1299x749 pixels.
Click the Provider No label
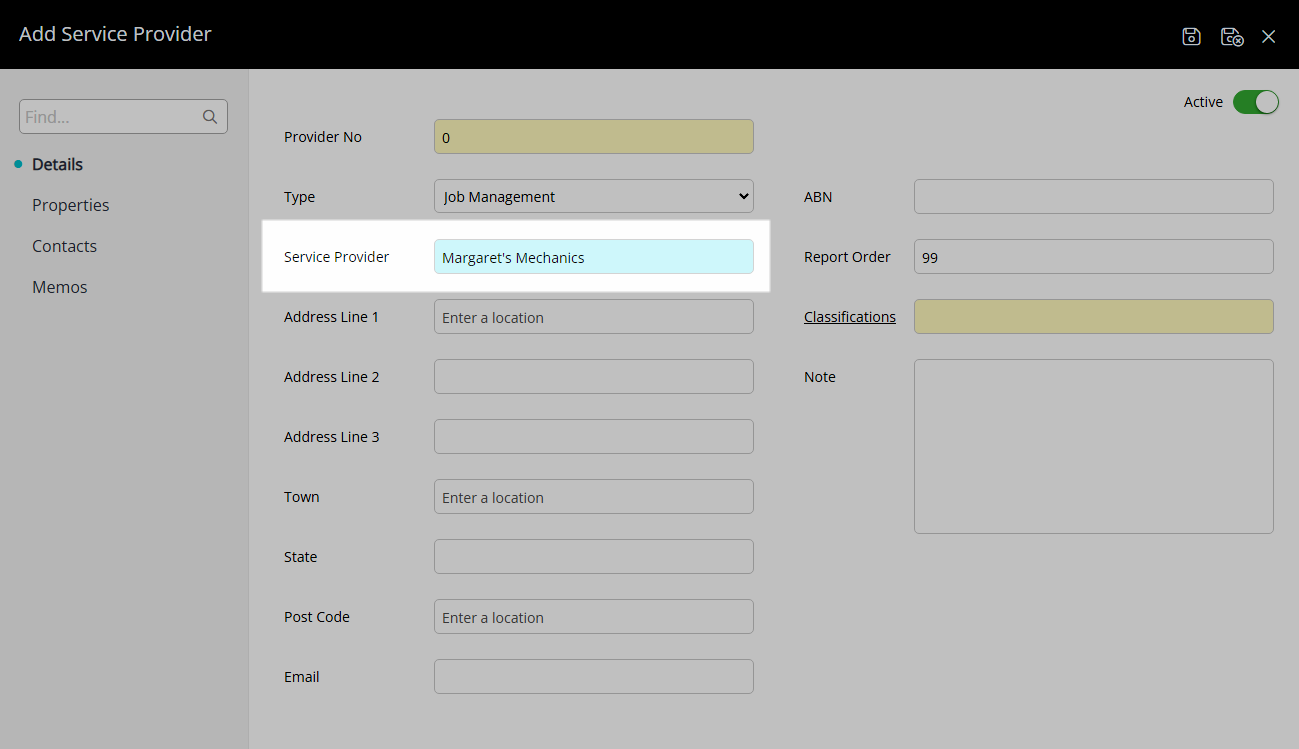point(323,137)
